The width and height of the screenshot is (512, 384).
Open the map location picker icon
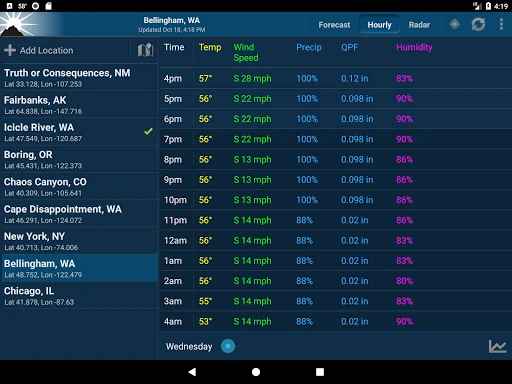coord(145,50)
